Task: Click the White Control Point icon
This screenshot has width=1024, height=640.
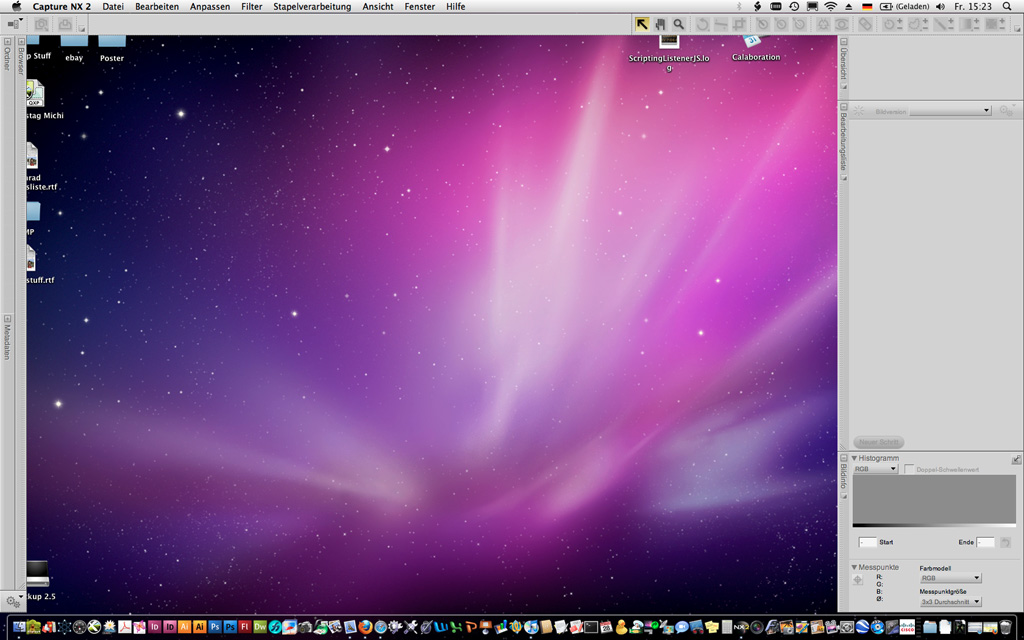Action: click(x=799, y=24)
